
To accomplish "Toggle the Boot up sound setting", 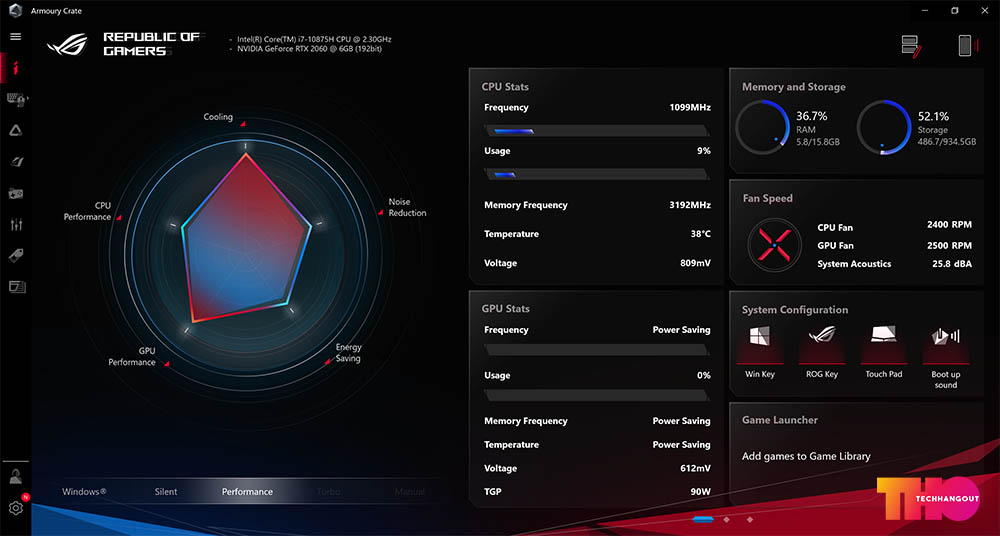I will coord(946,357).
